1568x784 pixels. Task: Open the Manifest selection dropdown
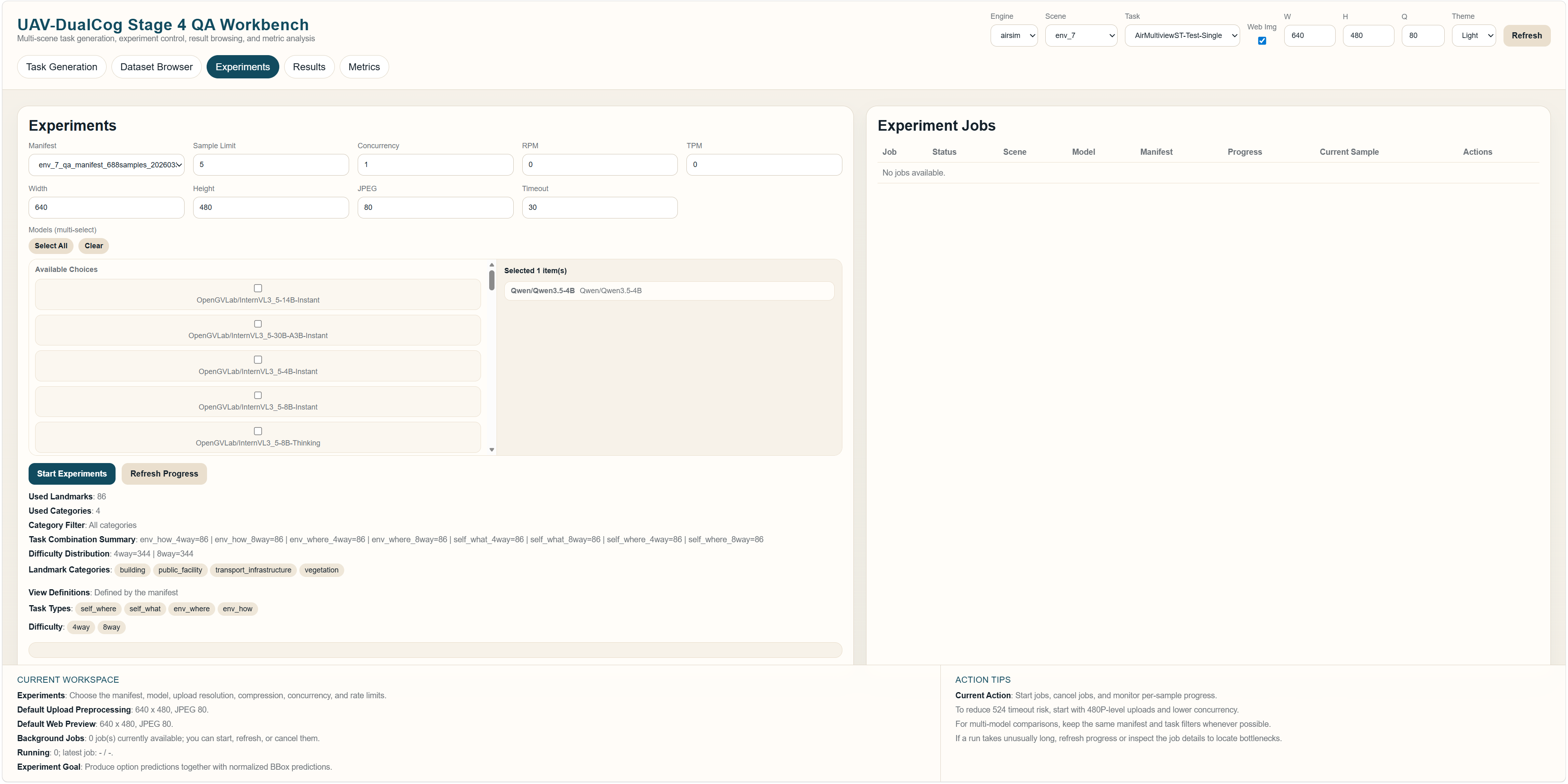coord(106,164)
